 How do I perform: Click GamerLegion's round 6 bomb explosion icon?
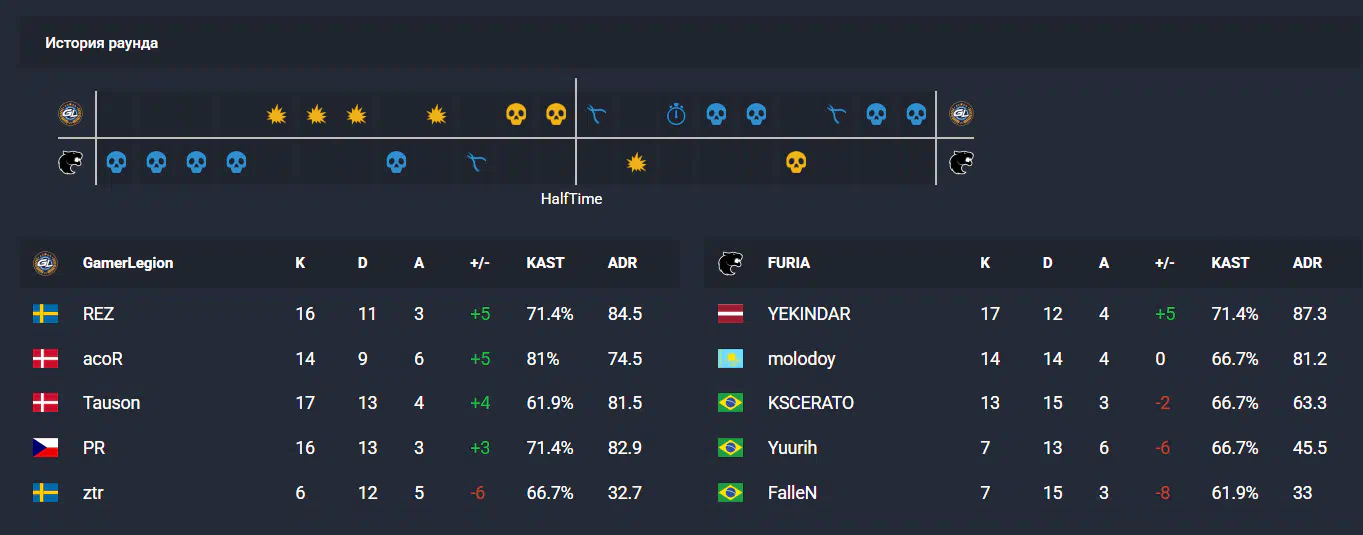(316, 114)
